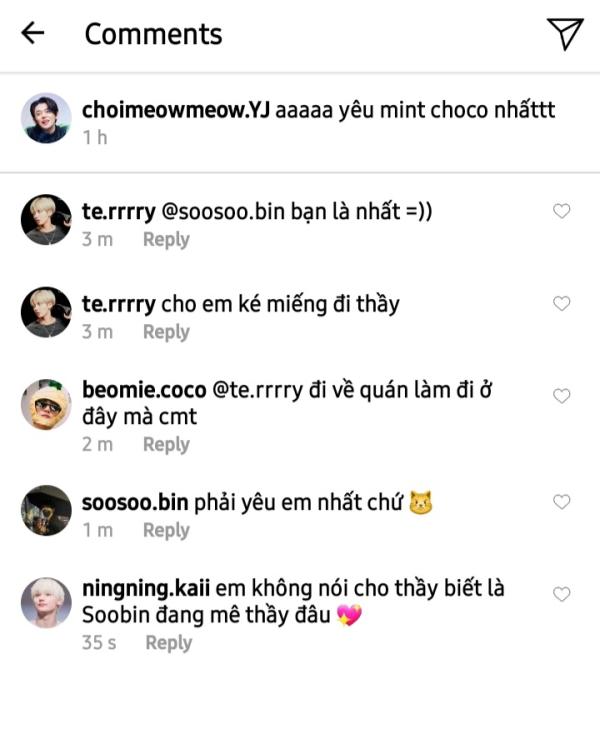Screen dimensions: 600x734
Task: Tap heart on ningning.kaii's comment
Action: click(561, 594)
